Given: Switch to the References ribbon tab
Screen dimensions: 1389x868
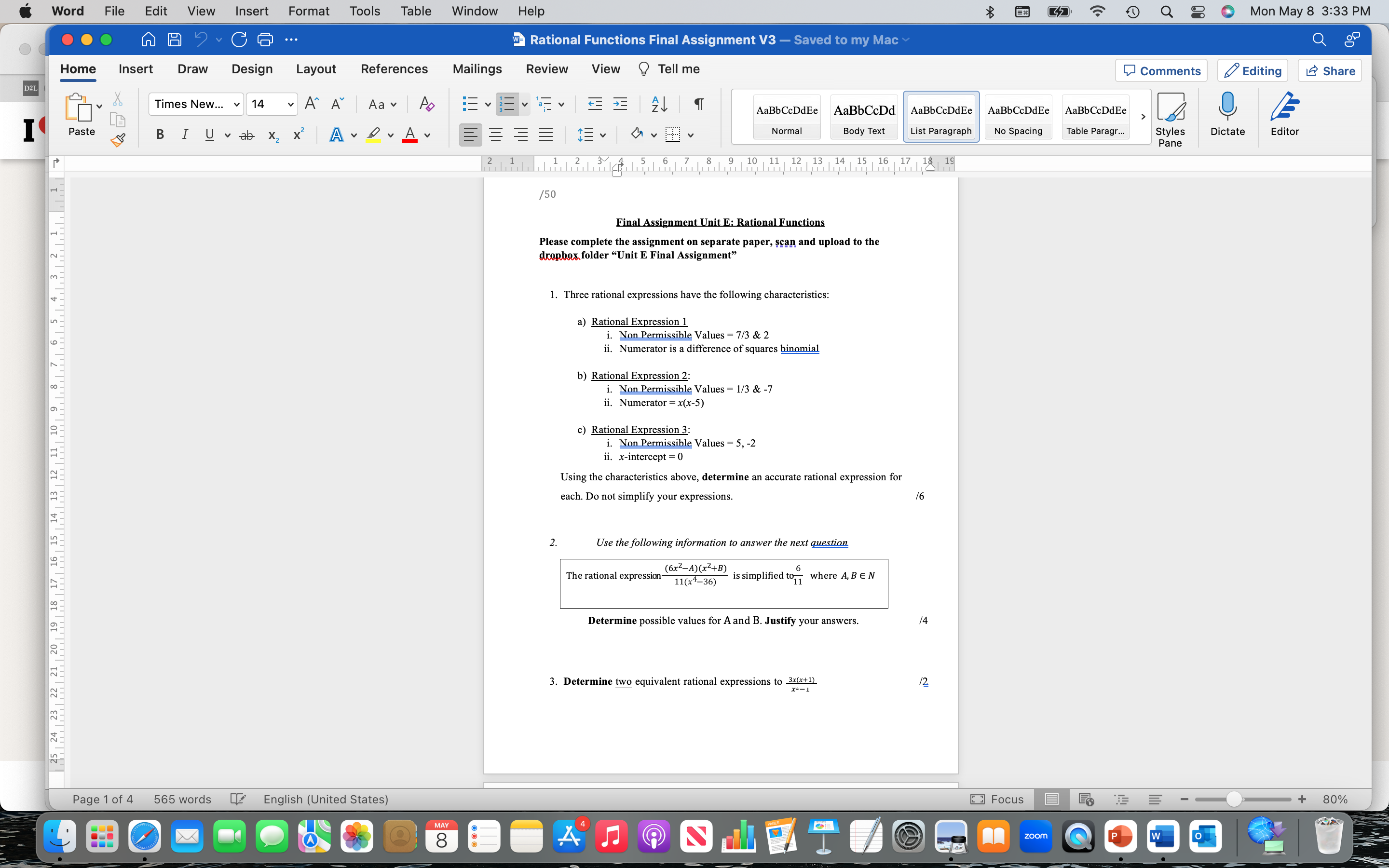Looking at the screenshot, I should click(395, 69).
